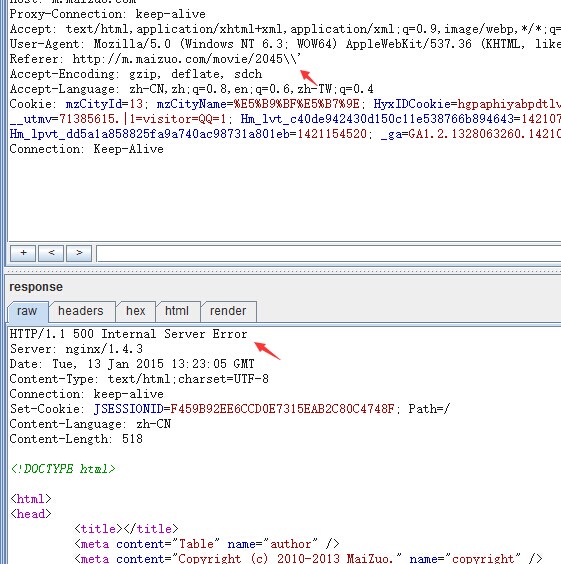Click the Content-Type response header
The image size is (561, 564).
click(x=139, y=379)
